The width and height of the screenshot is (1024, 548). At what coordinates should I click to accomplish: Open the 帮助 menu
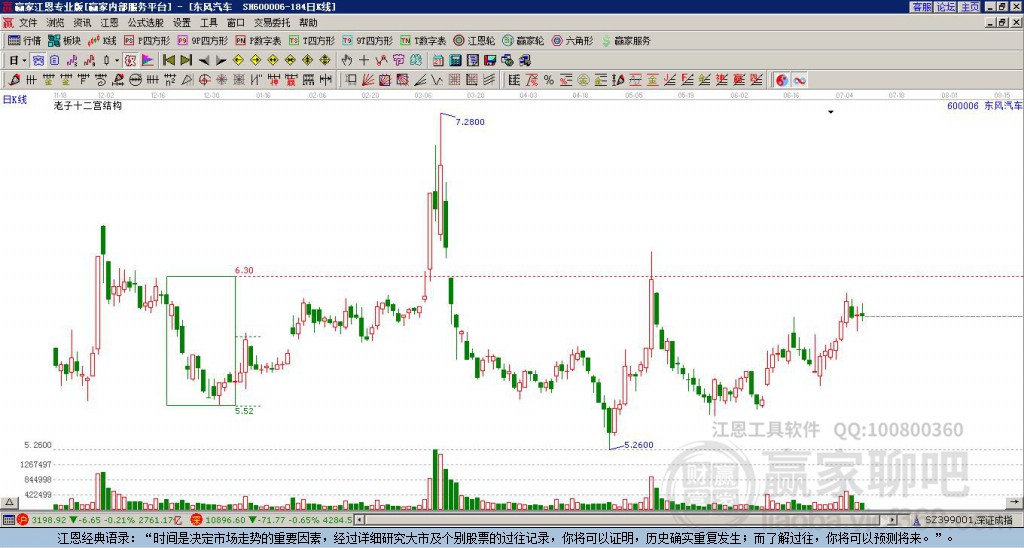click(x=308, y=23)
